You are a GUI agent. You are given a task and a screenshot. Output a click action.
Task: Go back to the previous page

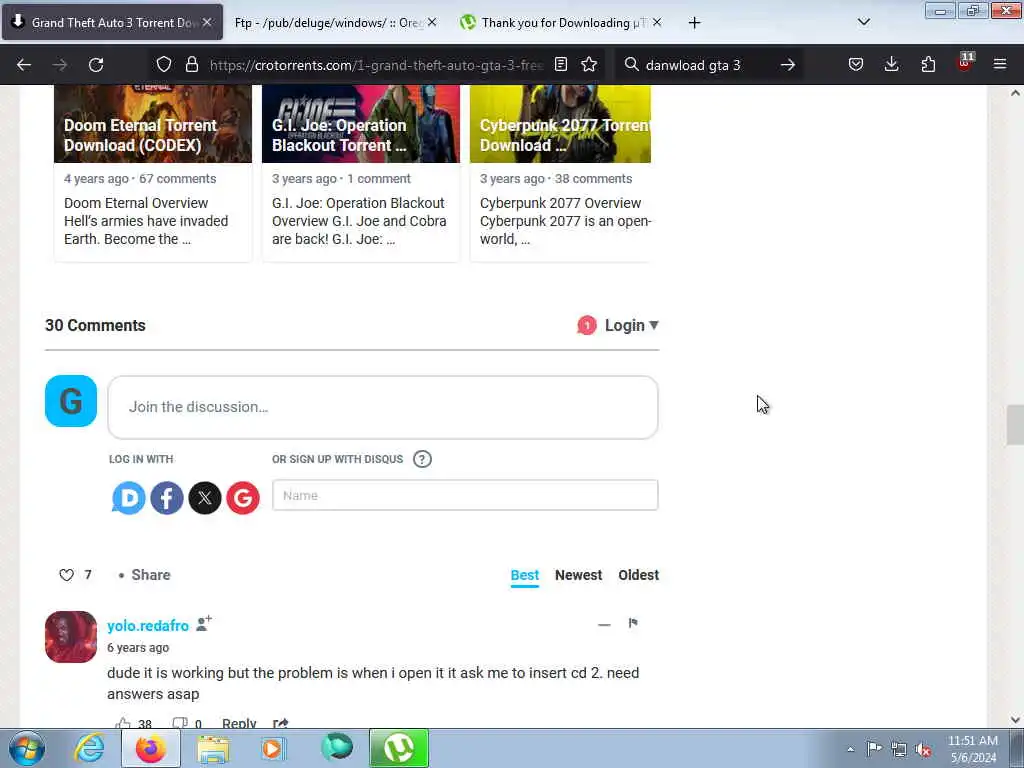24,65
